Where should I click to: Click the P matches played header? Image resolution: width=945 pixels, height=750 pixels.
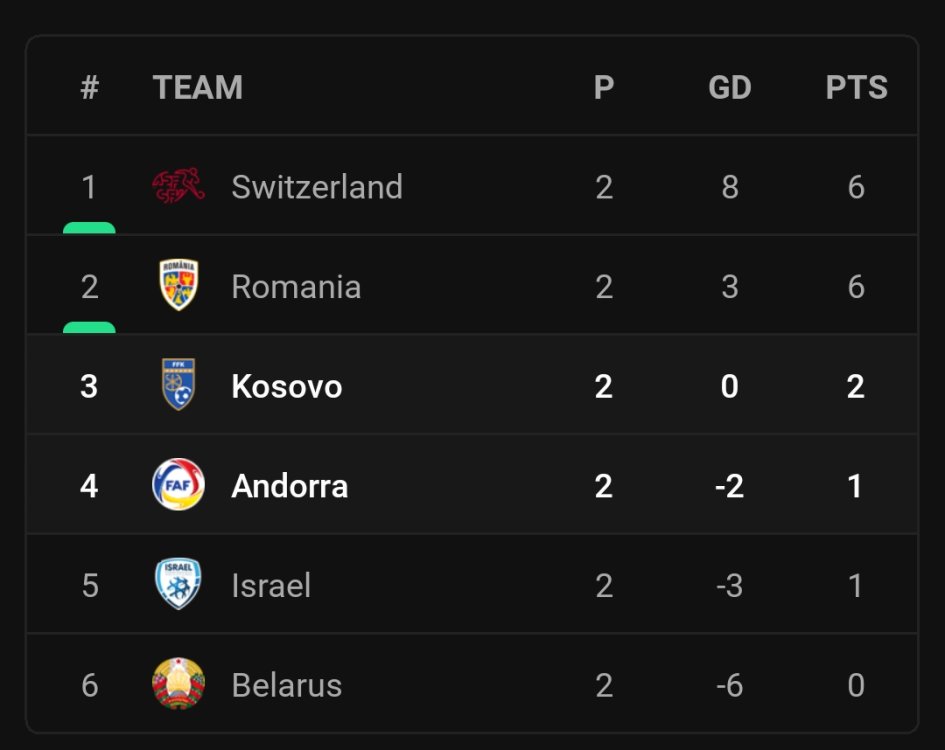[x=603, y=88]
